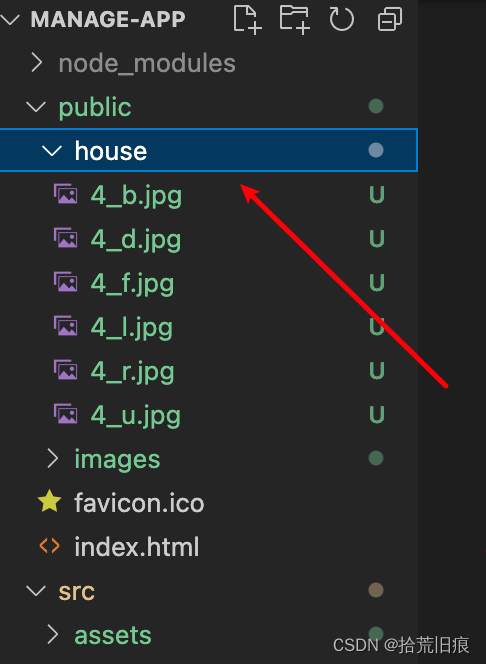Collapse the MANAGE-APP project section
The image size is (486, 664).
coord(10,19)
